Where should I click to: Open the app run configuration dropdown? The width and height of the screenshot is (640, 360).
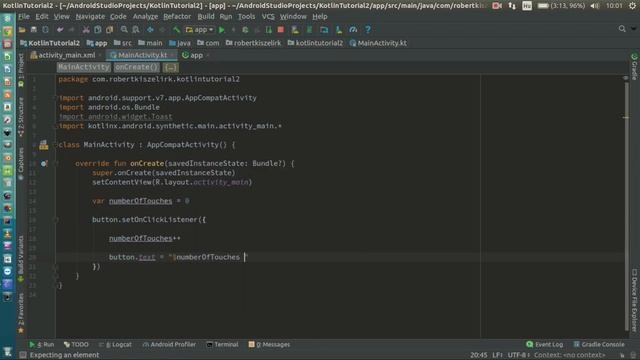pos(200,30)
